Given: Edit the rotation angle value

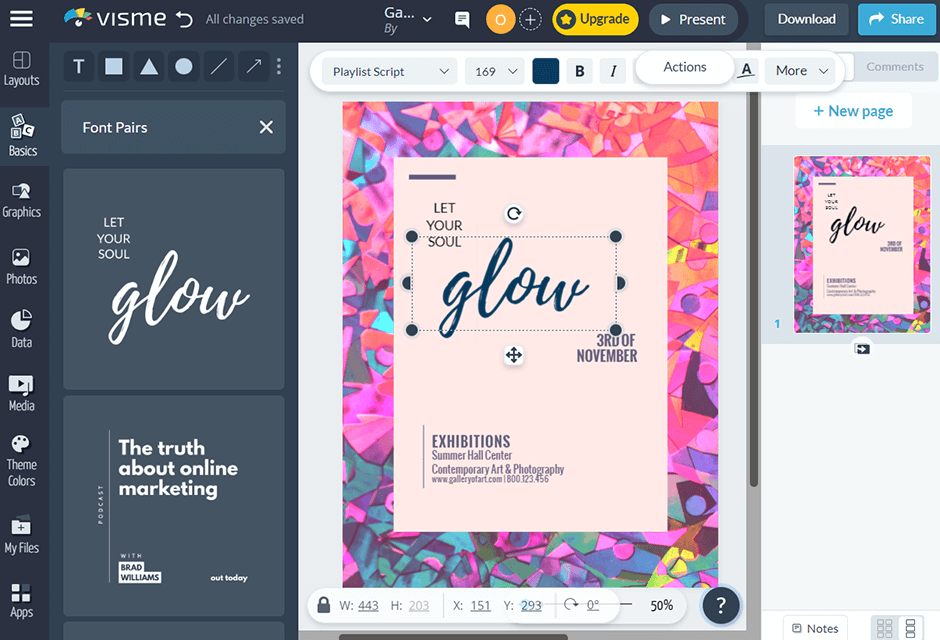Looking at the screenshot, I should click(593, 606).
